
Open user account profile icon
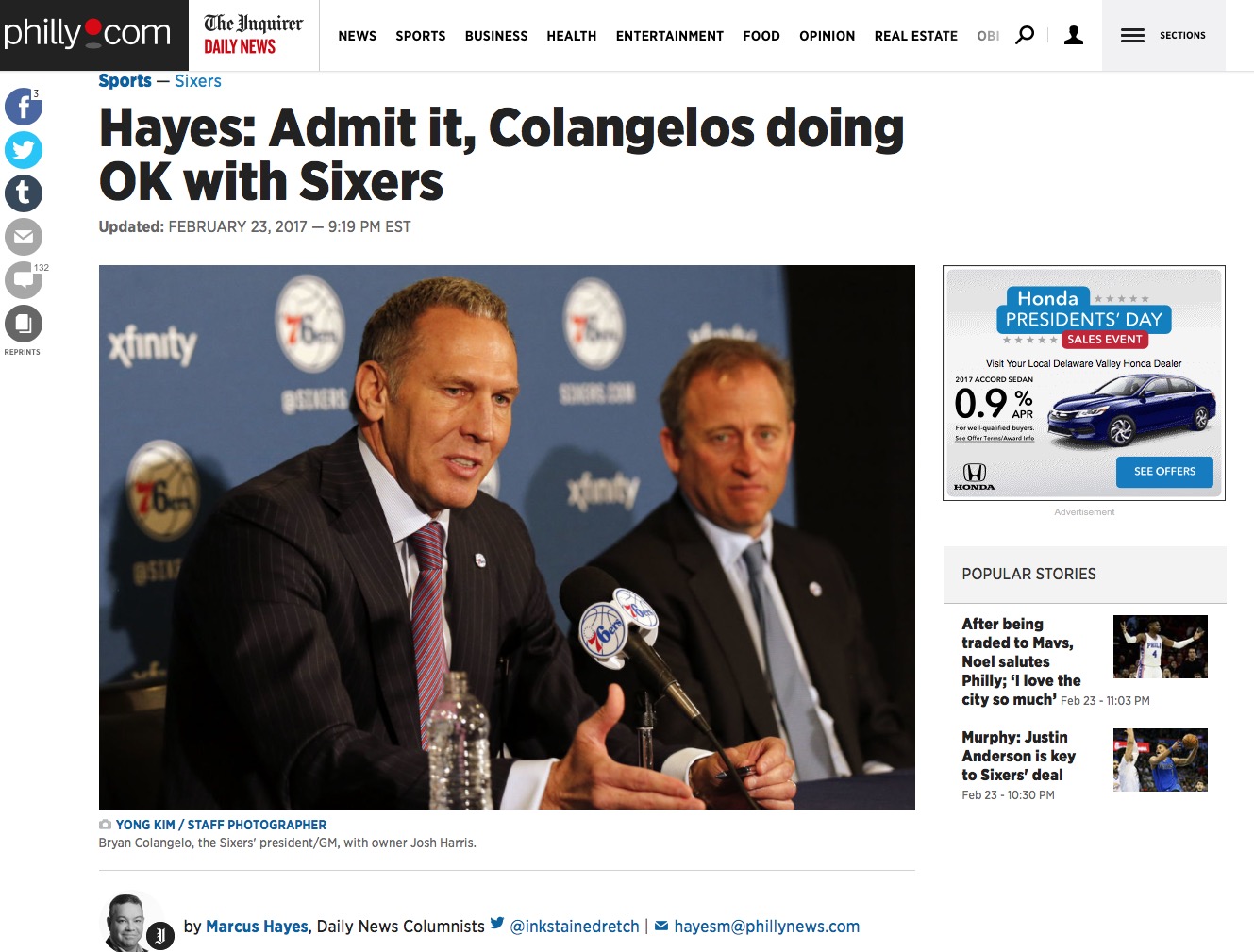pyautogui.click(x=1074, y=35)
